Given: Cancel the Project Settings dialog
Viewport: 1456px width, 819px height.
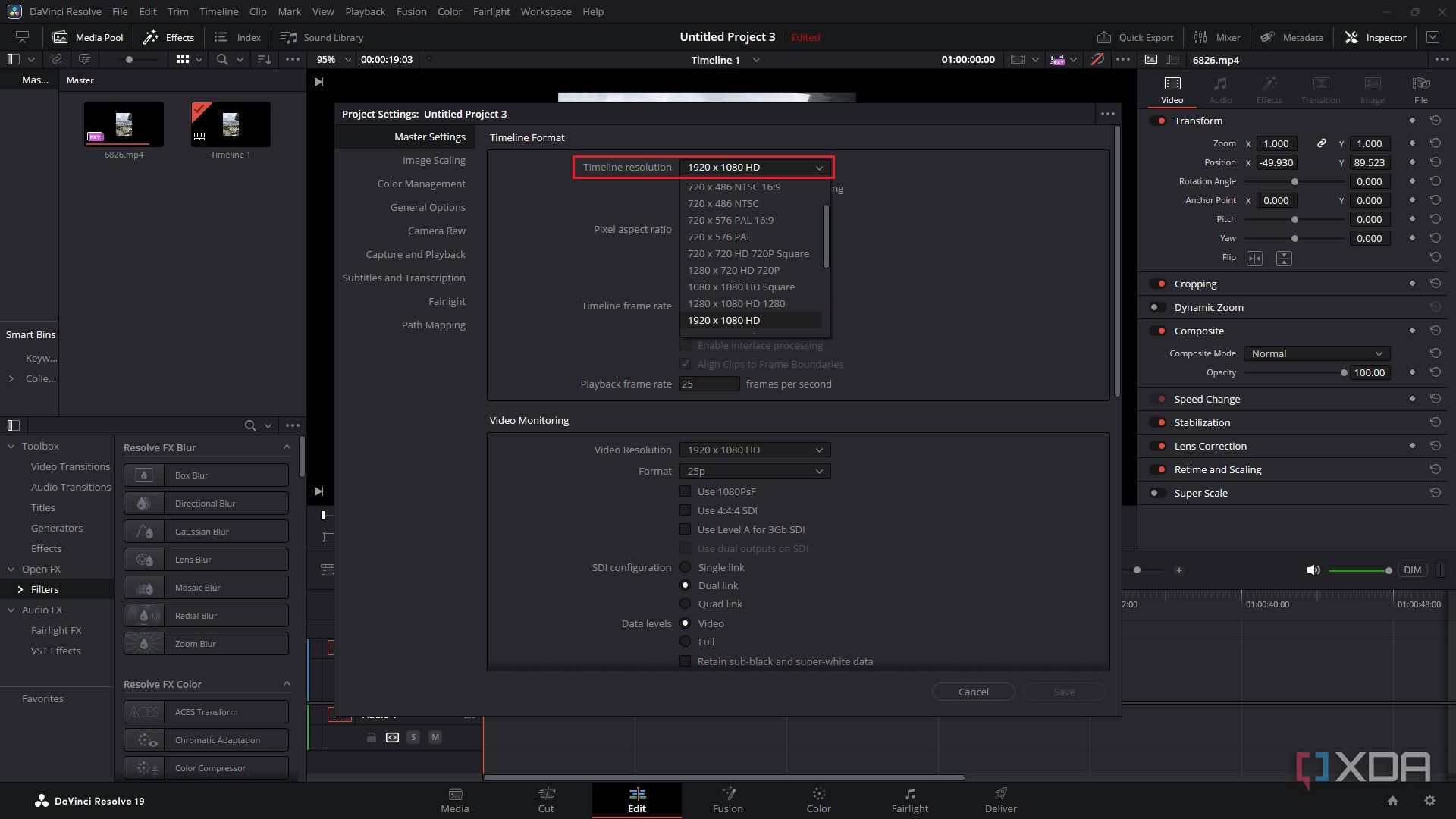Looking at the screenshot, I should click(x=973, y=692).
